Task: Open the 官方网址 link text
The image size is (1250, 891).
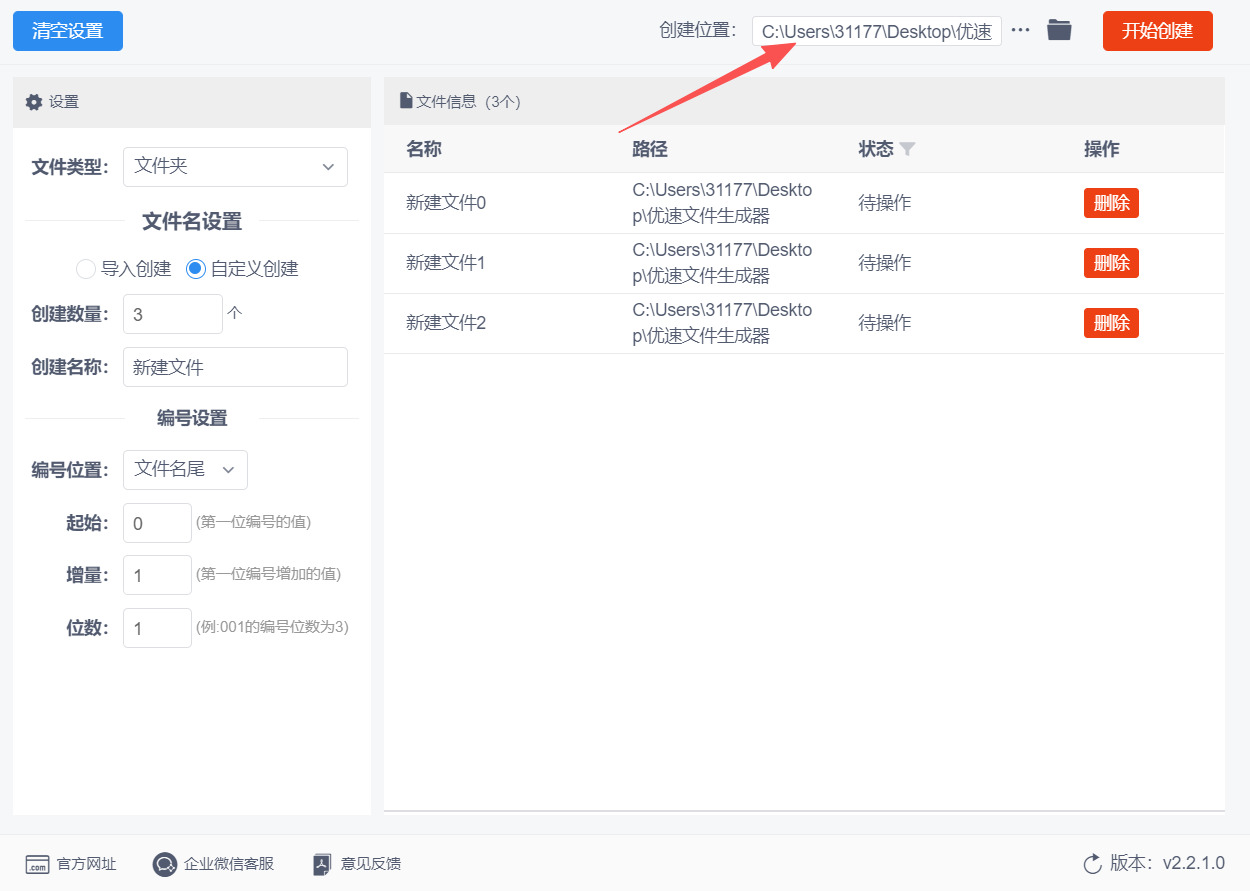Action: 86,864
